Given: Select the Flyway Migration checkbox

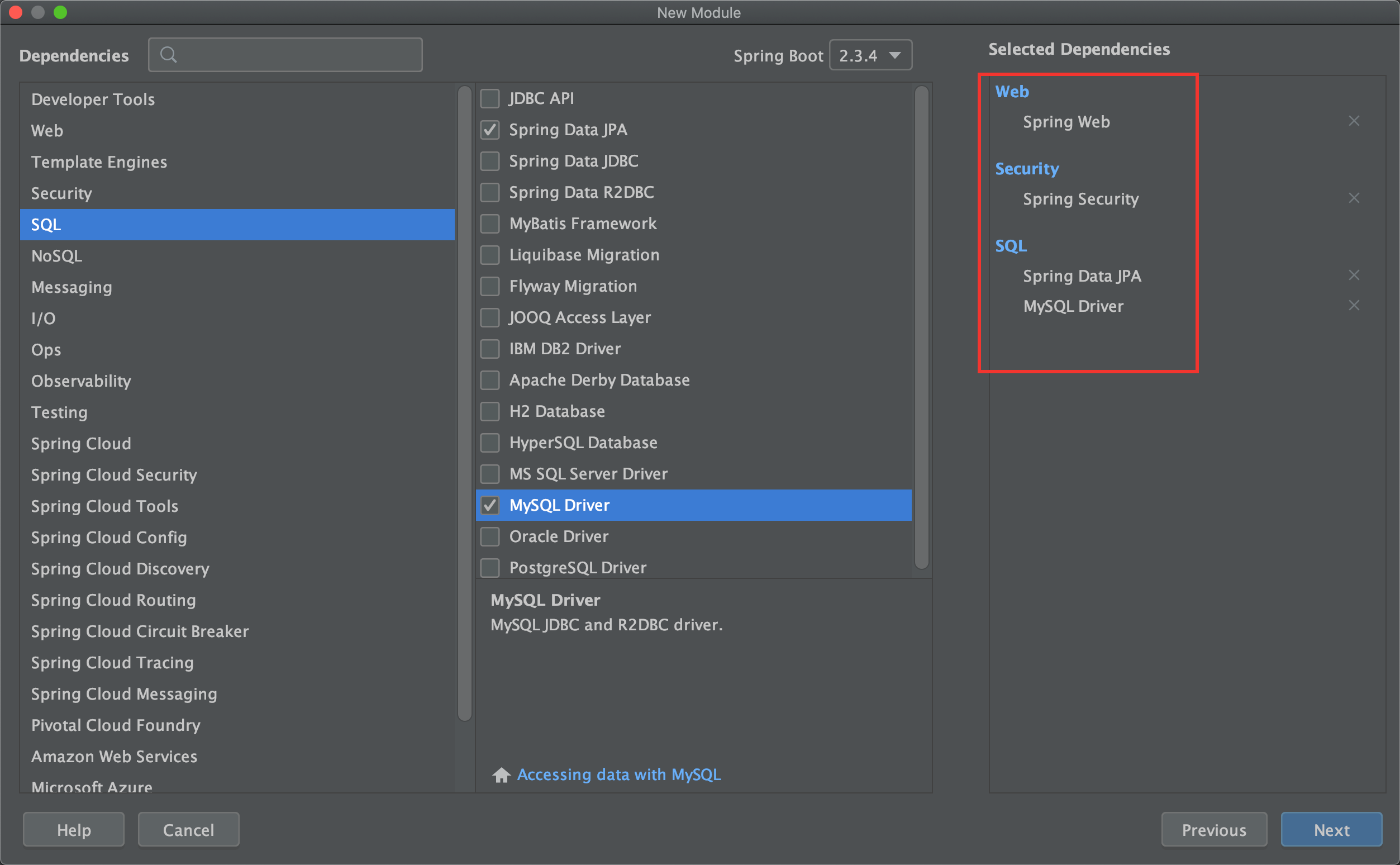Looking at the screenshot, I should point(489,286).
